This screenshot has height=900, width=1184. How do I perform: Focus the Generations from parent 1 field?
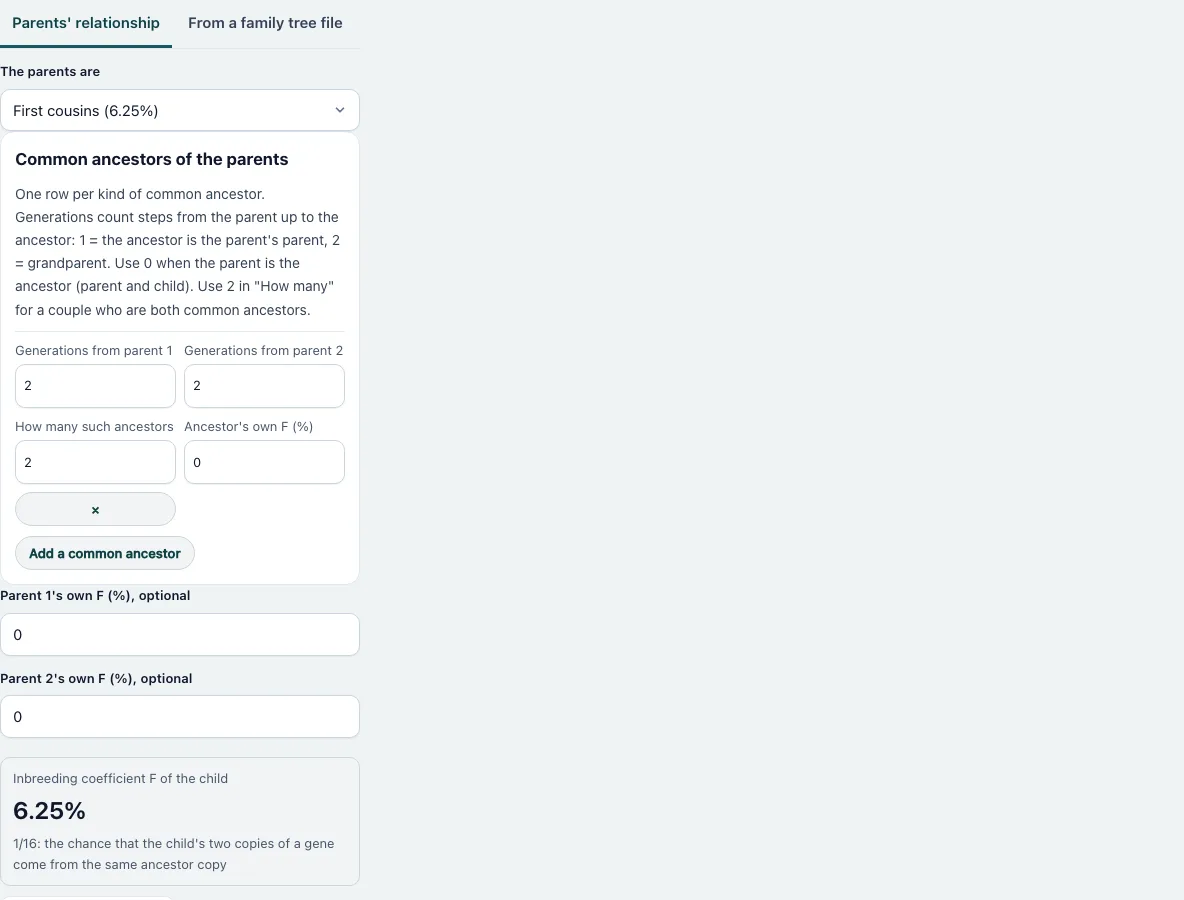point(95,386)
